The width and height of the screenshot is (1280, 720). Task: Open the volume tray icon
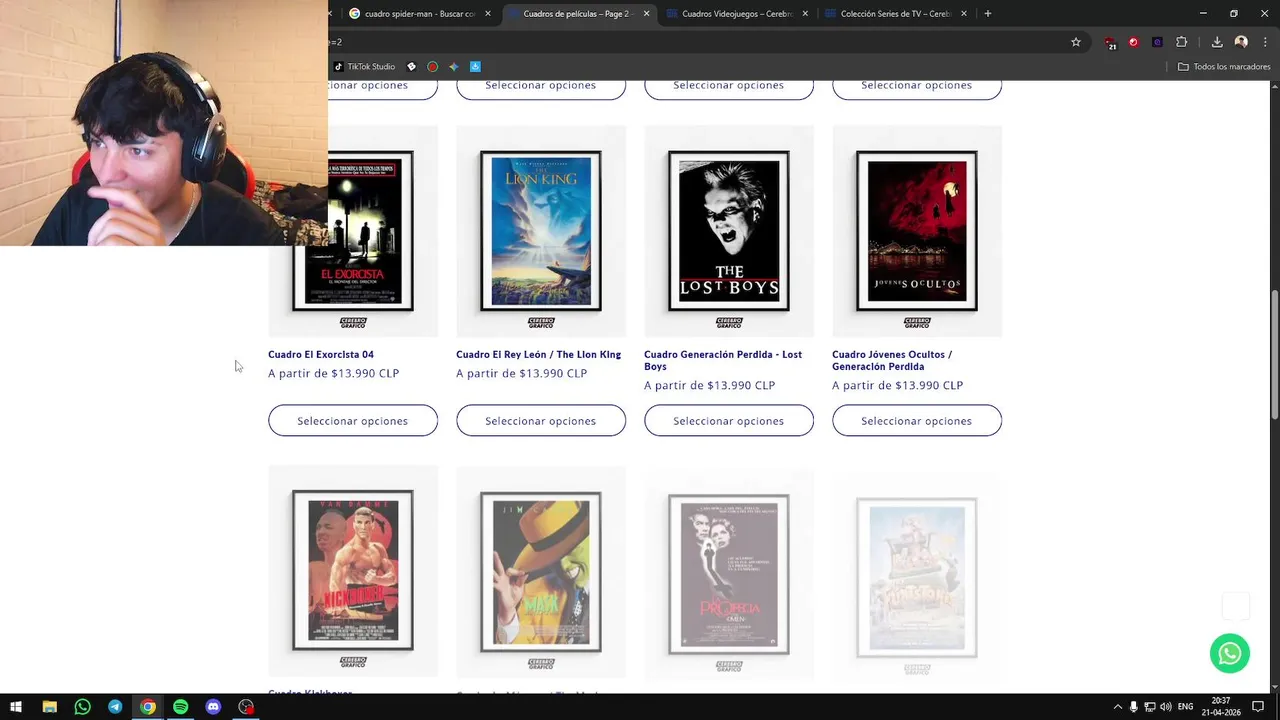pos(1166,707)
